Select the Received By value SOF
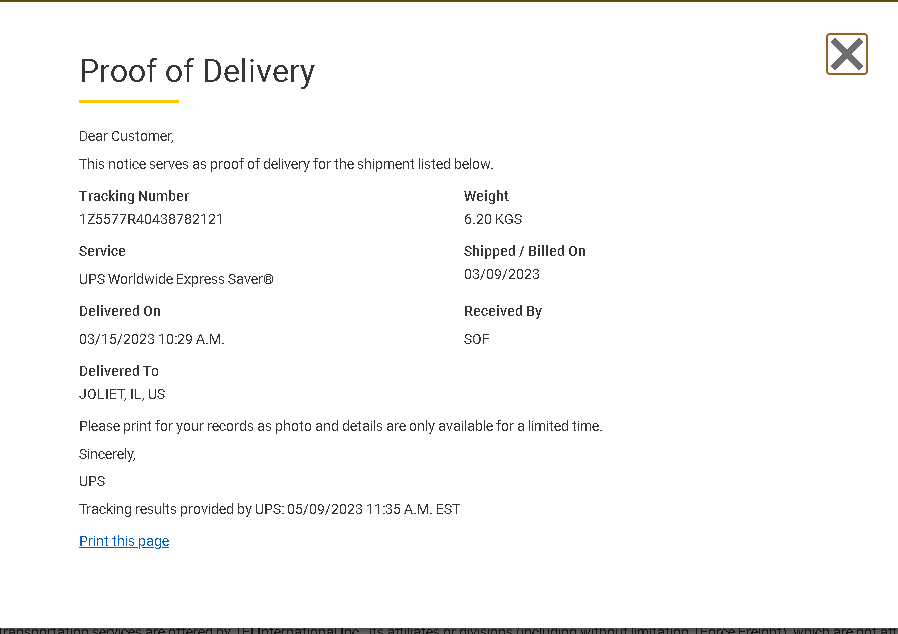This screenshot has width=898, height=634. click(476, 339)
